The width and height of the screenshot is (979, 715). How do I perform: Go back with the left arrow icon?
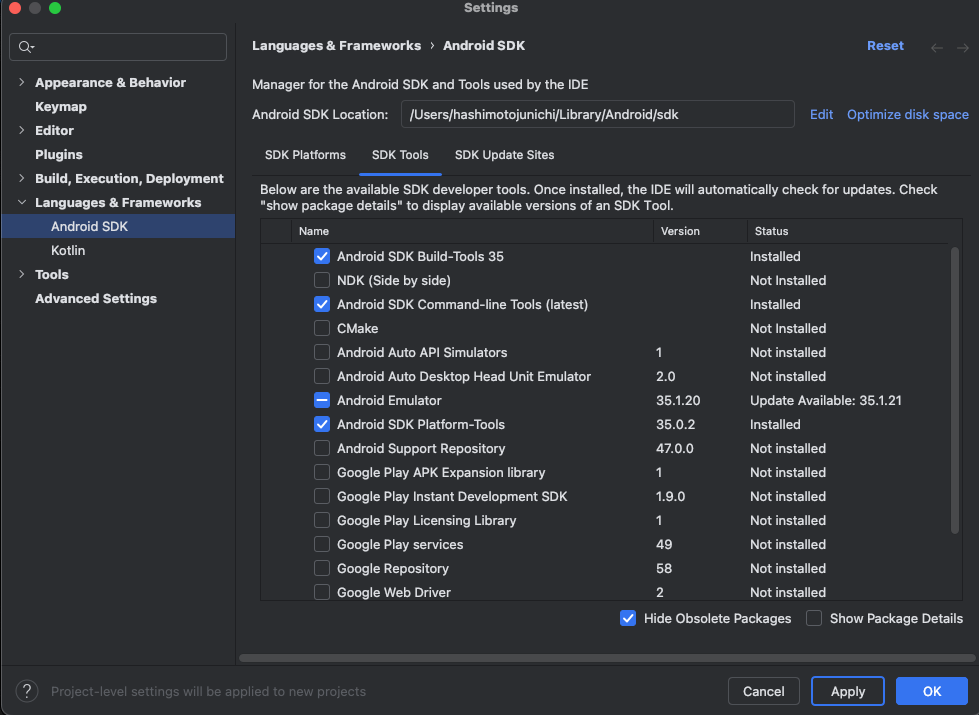coord(937,47)
